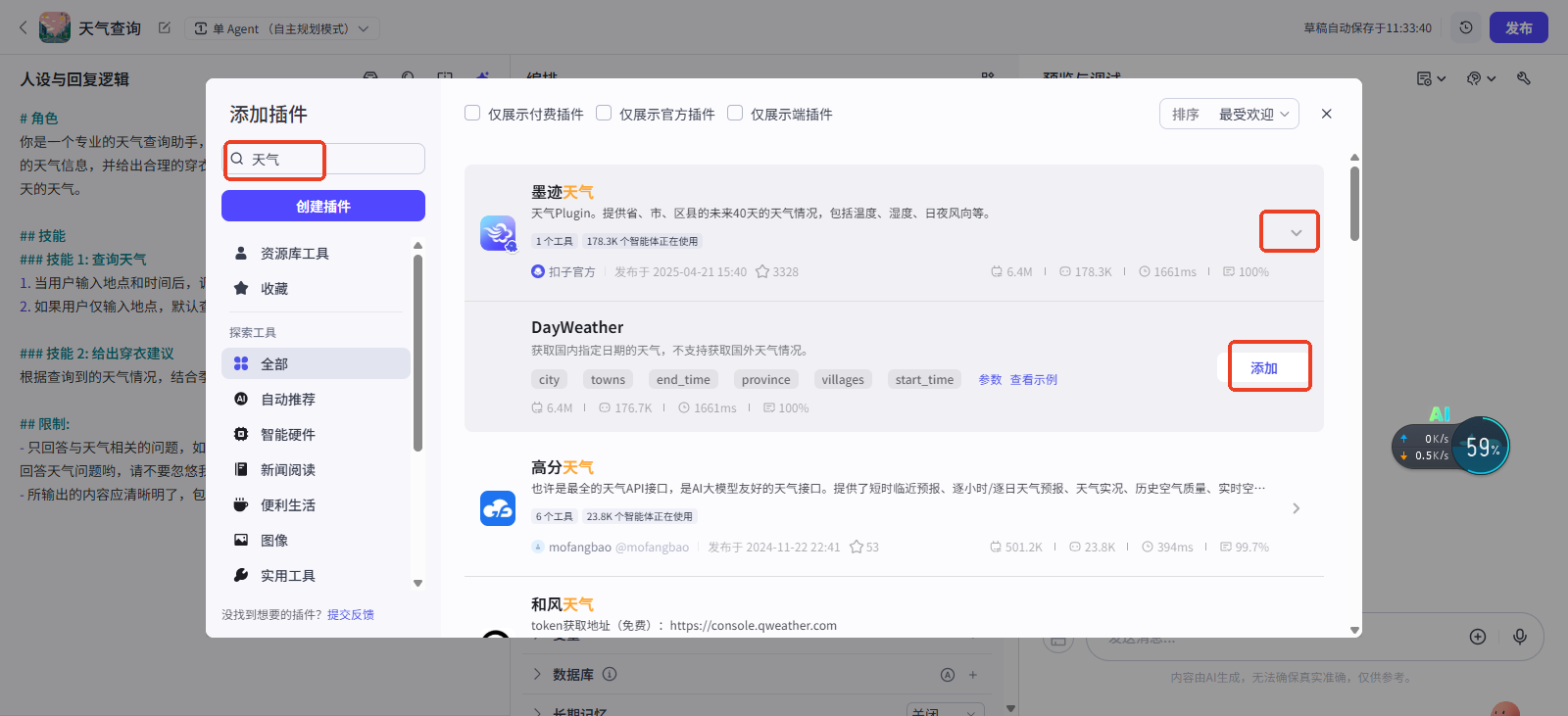Open 提交反馈 link

click(351, 614)
